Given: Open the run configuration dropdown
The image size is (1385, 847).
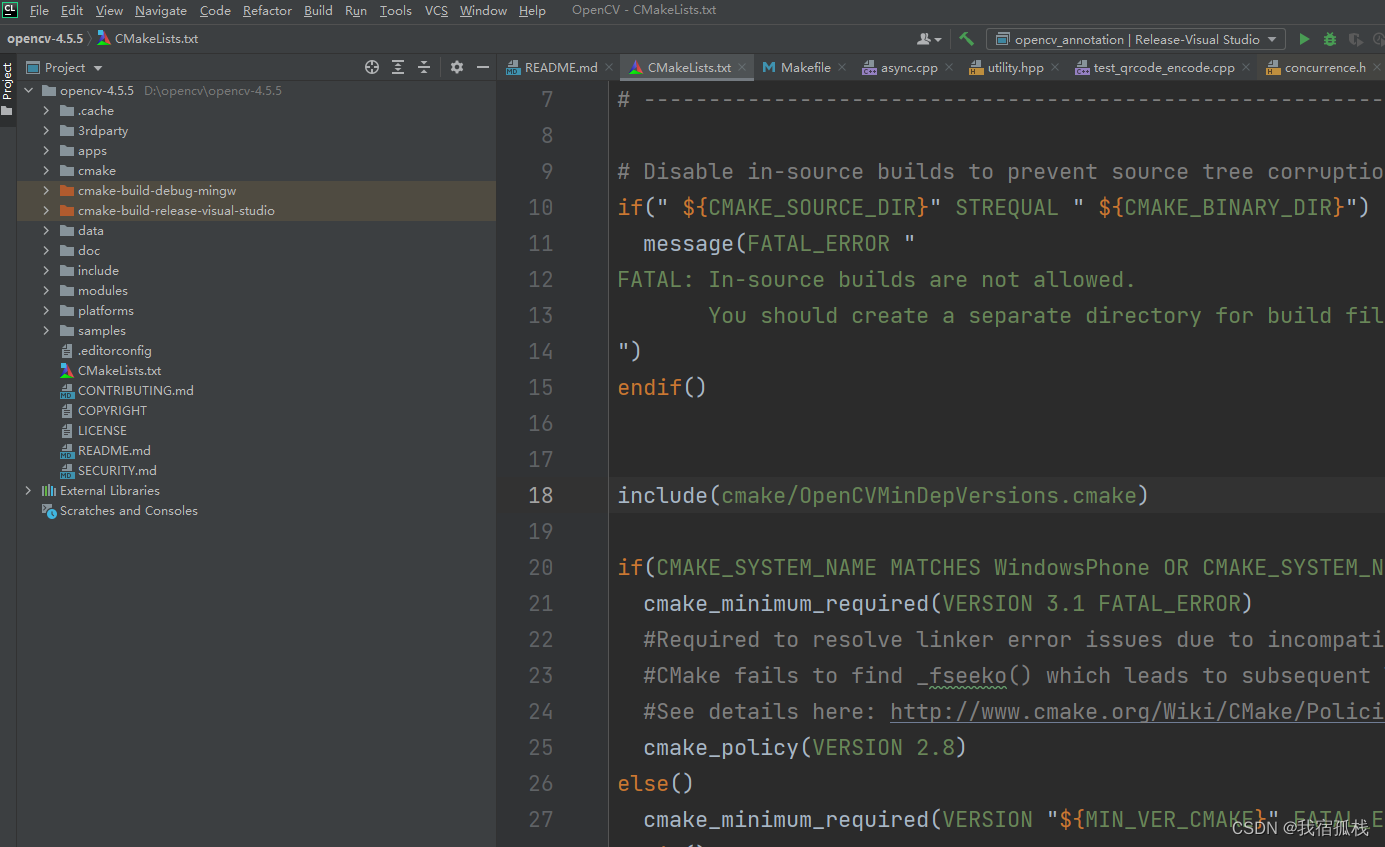Looking at the screenshot, I should pos(1136,39).
